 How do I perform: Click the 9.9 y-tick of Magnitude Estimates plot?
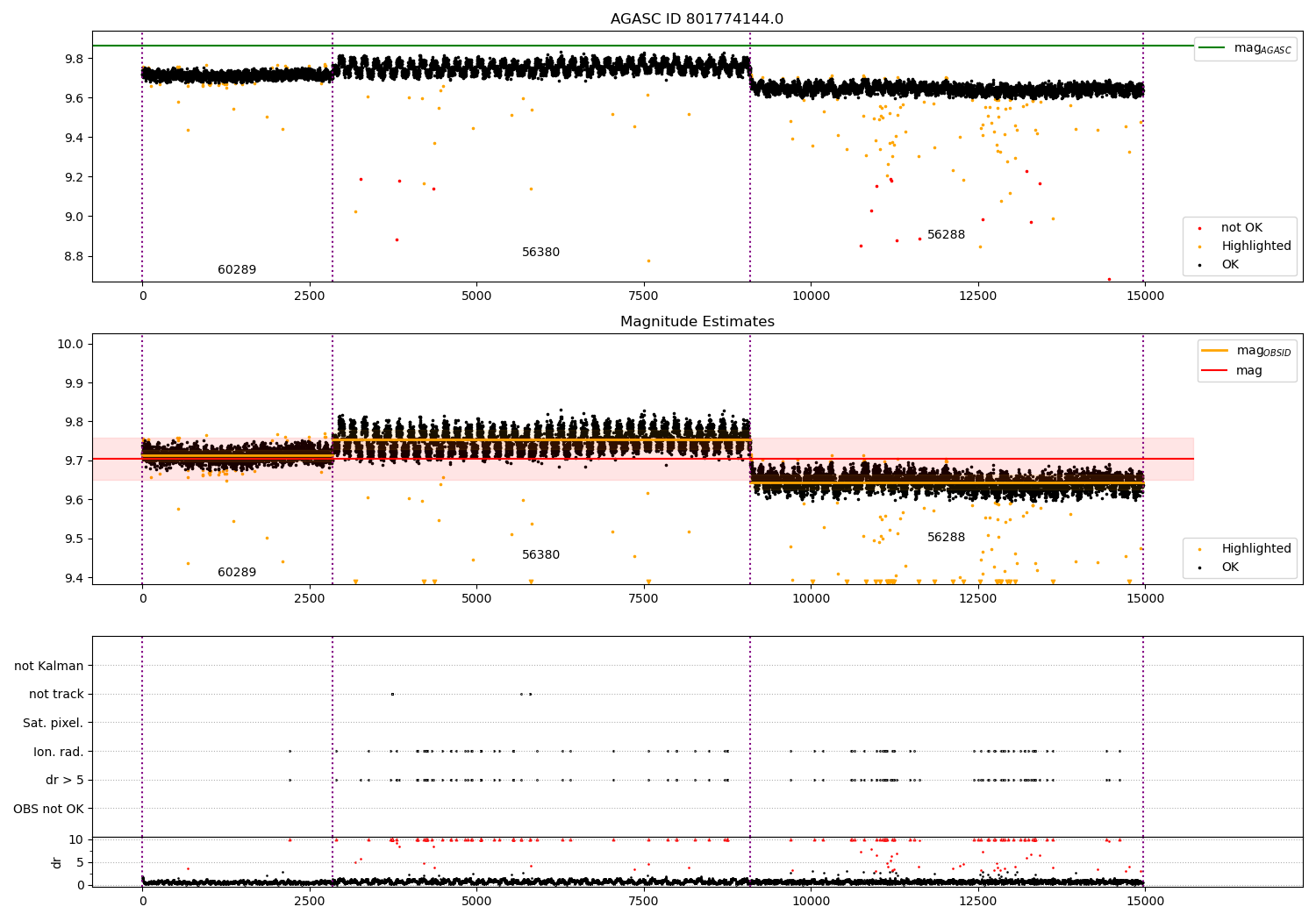[x=74, y=383]
